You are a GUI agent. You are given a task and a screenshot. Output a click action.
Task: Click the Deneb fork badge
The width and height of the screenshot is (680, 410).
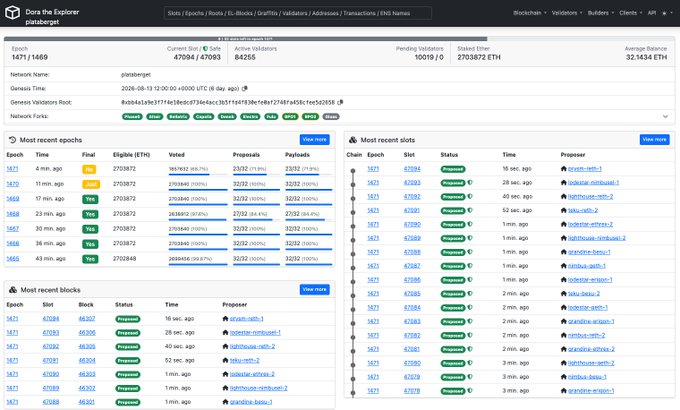coord(227,116)
